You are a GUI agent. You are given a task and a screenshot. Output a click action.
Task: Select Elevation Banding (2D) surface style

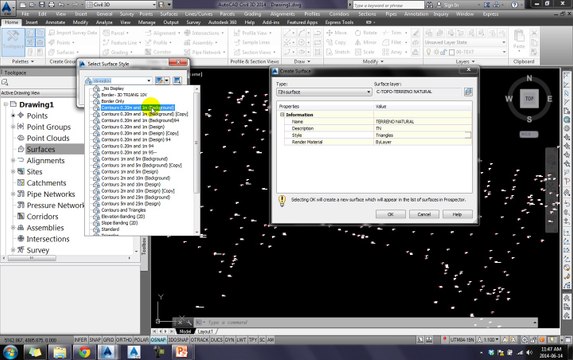click(123, 216)
